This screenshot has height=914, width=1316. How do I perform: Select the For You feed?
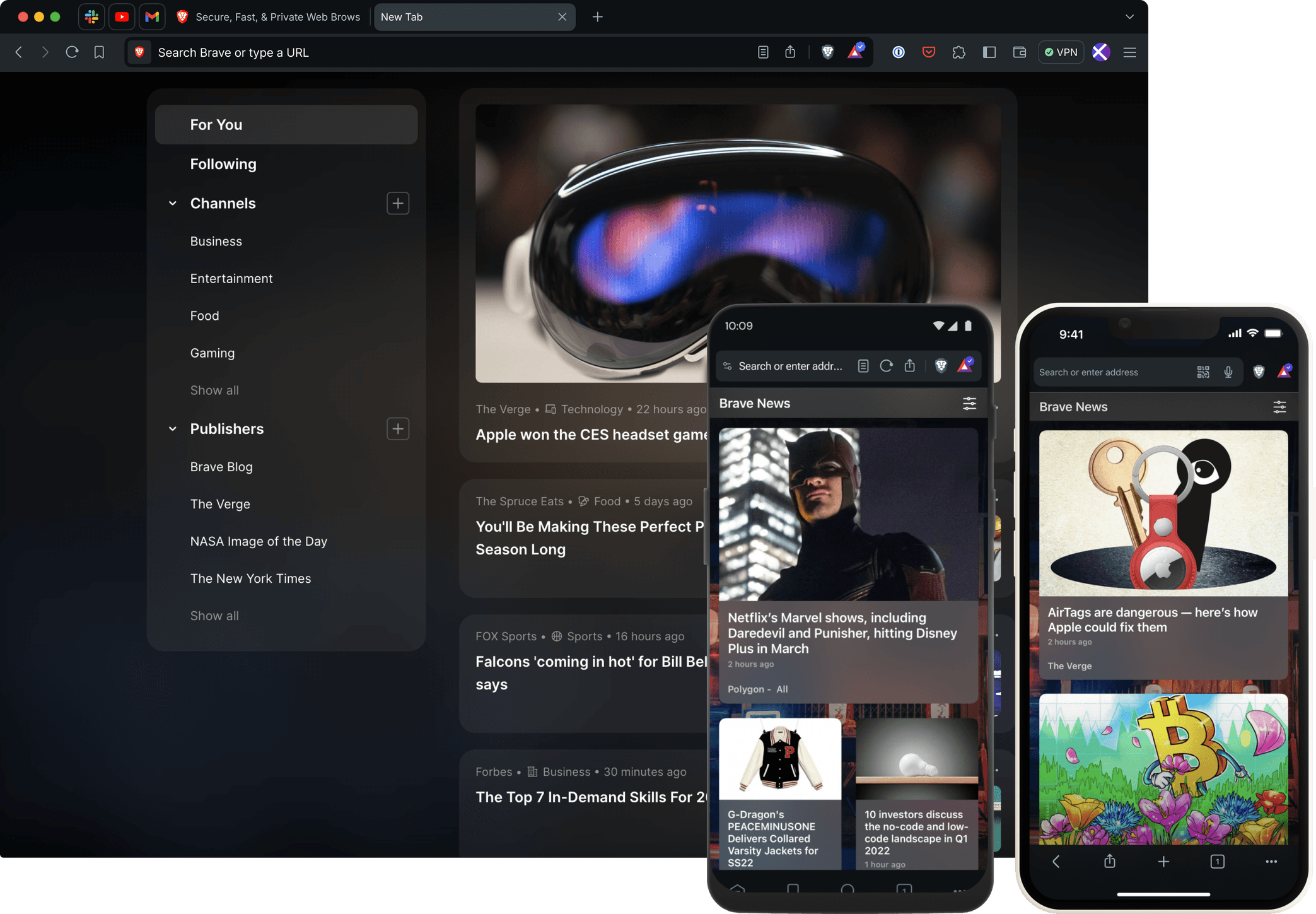[286, 125]
